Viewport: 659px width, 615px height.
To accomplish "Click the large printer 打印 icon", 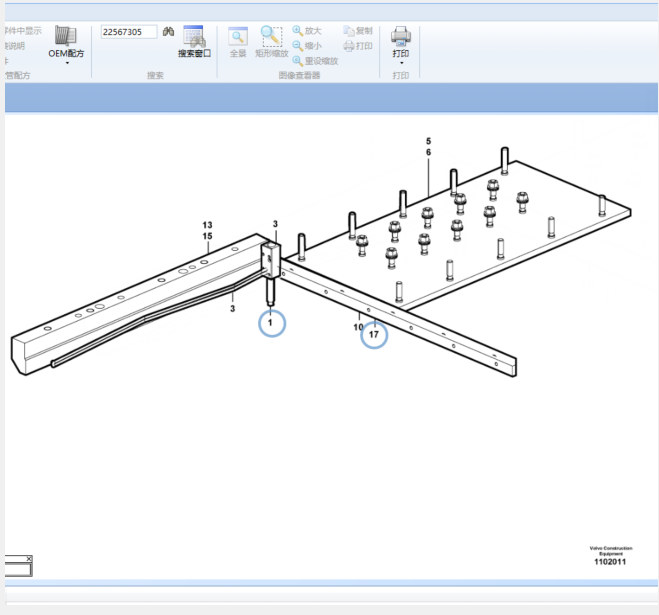I will pyautogui.click(x=400, y=36).
